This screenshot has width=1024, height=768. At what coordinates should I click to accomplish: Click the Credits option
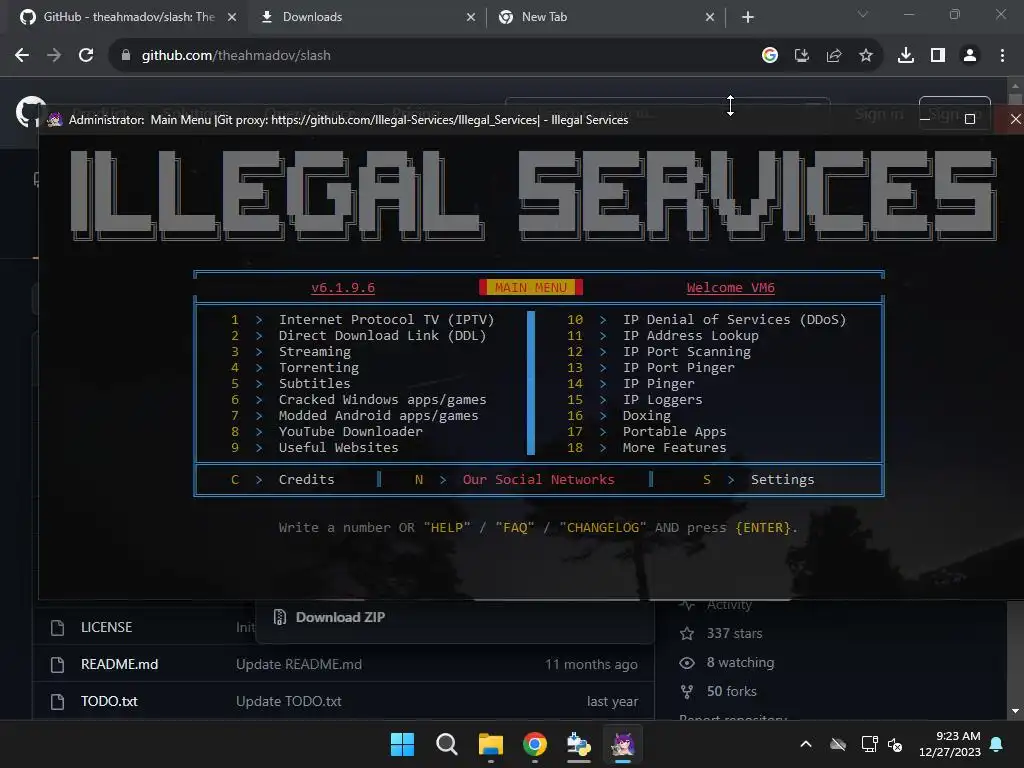(306, 479)
